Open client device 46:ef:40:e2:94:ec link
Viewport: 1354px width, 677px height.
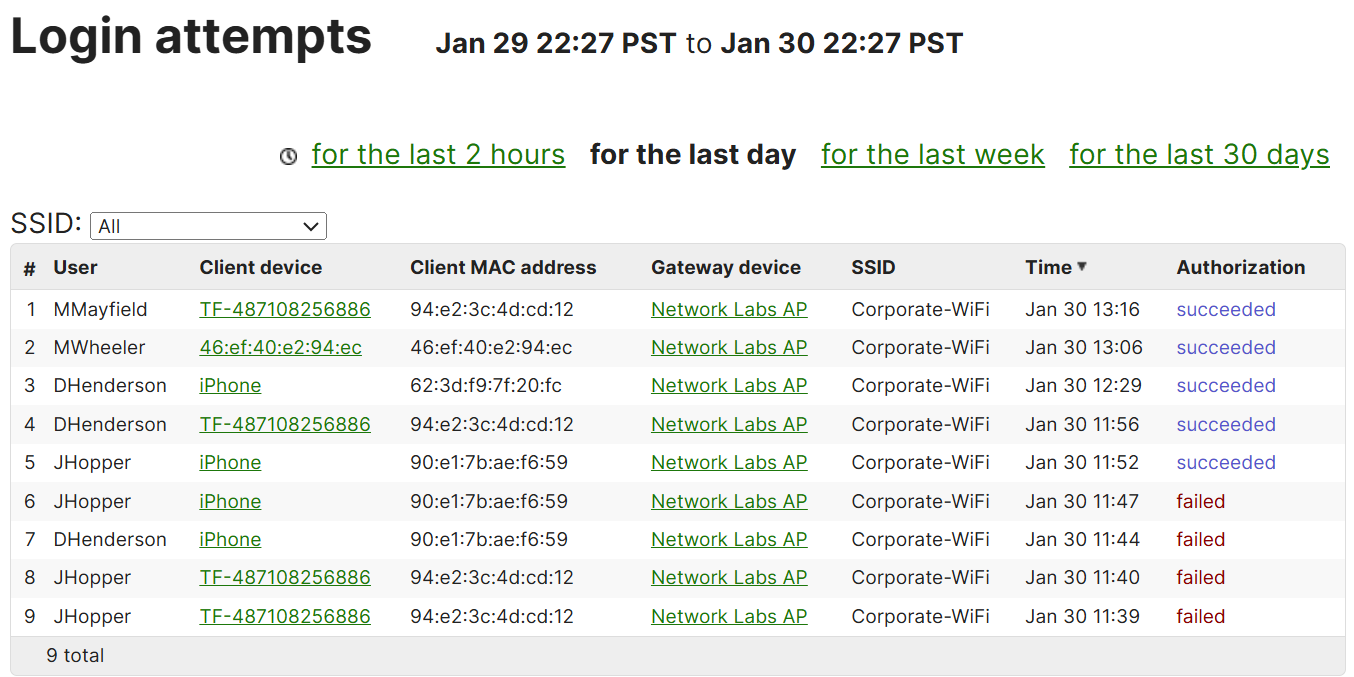point(281,348)
